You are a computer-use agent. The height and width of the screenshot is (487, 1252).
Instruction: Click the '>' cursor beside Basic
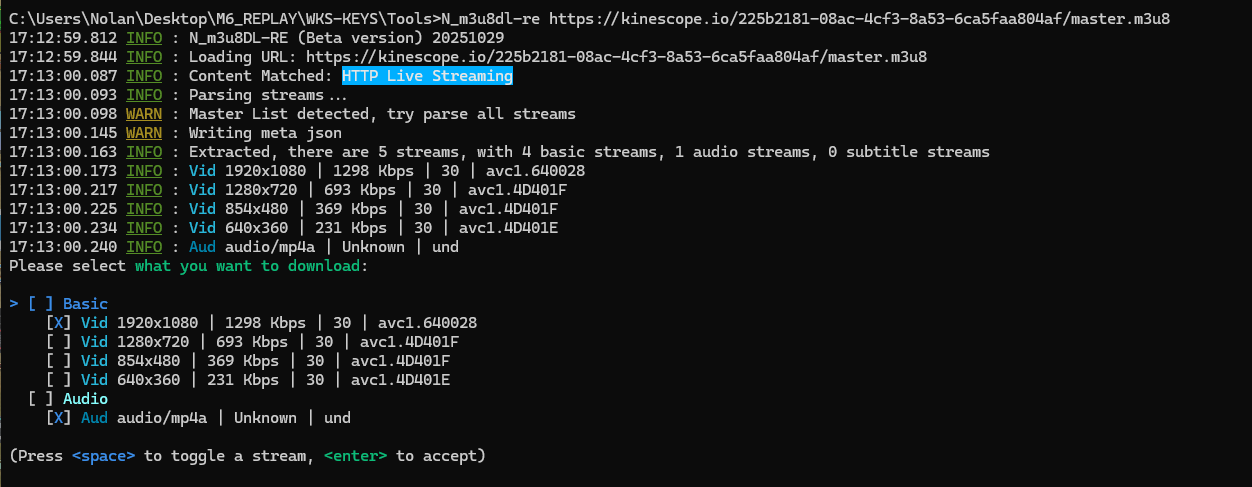click(14, 304)
